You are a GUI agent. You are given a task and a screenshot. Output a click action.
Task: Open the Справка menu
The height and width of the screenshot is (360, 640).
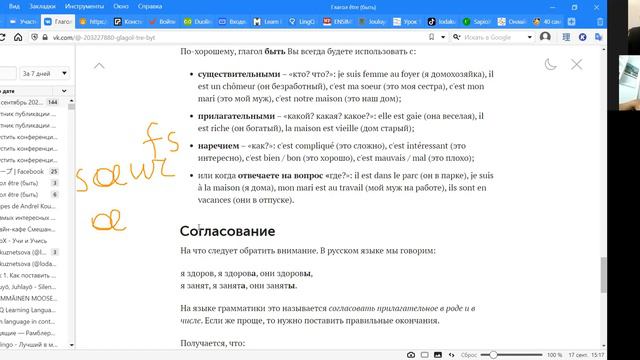coord(150,7)
